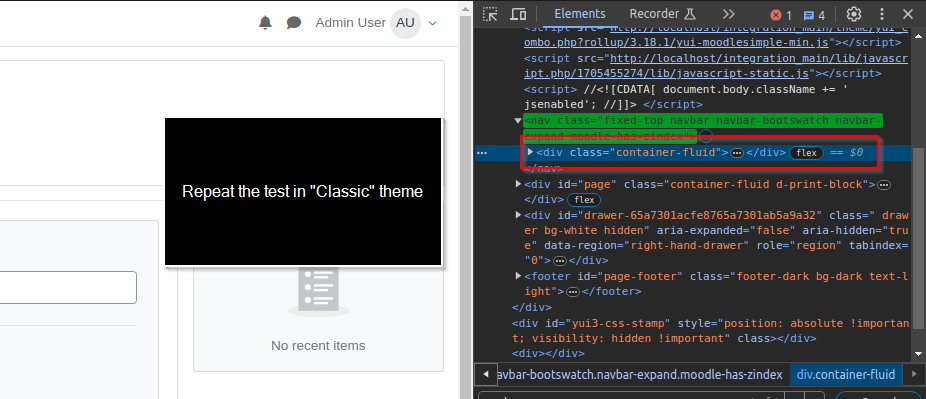
Task: Toggle the flex badge under div page
Action: 584,200
